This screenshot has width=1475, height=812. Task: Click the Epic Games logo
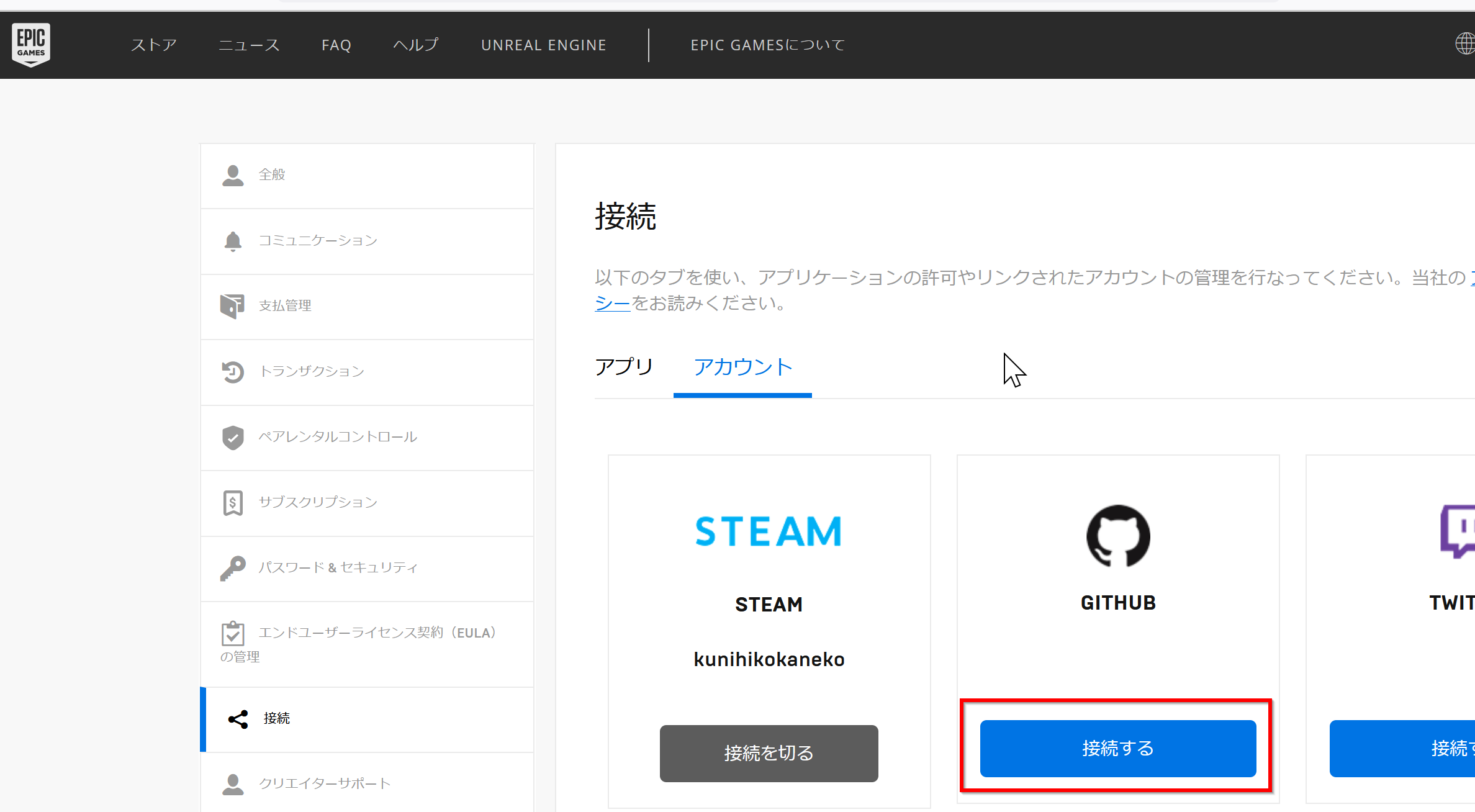(x=31, y=45)
